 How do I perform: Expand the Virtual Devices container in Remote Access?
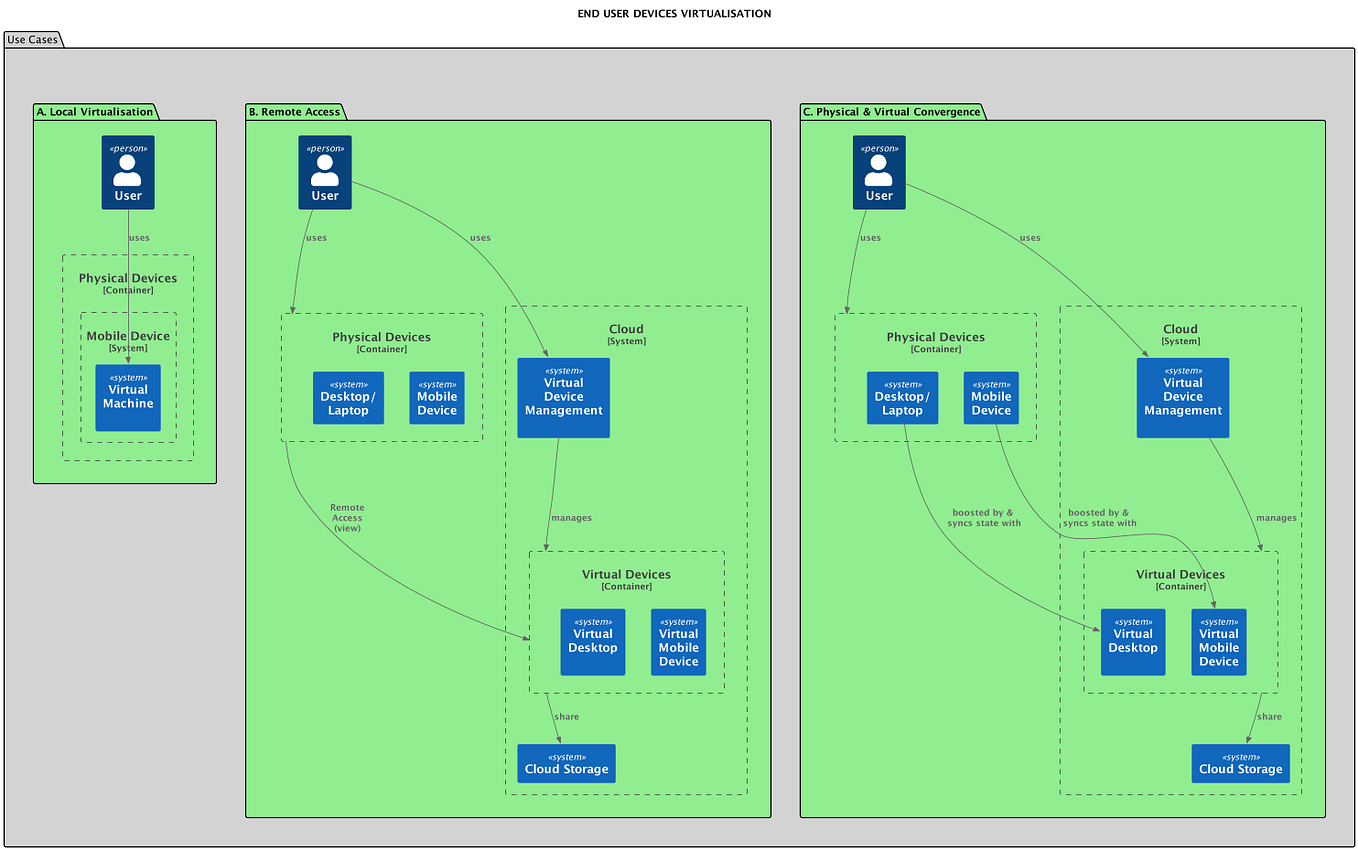click(x=626, y=580)
